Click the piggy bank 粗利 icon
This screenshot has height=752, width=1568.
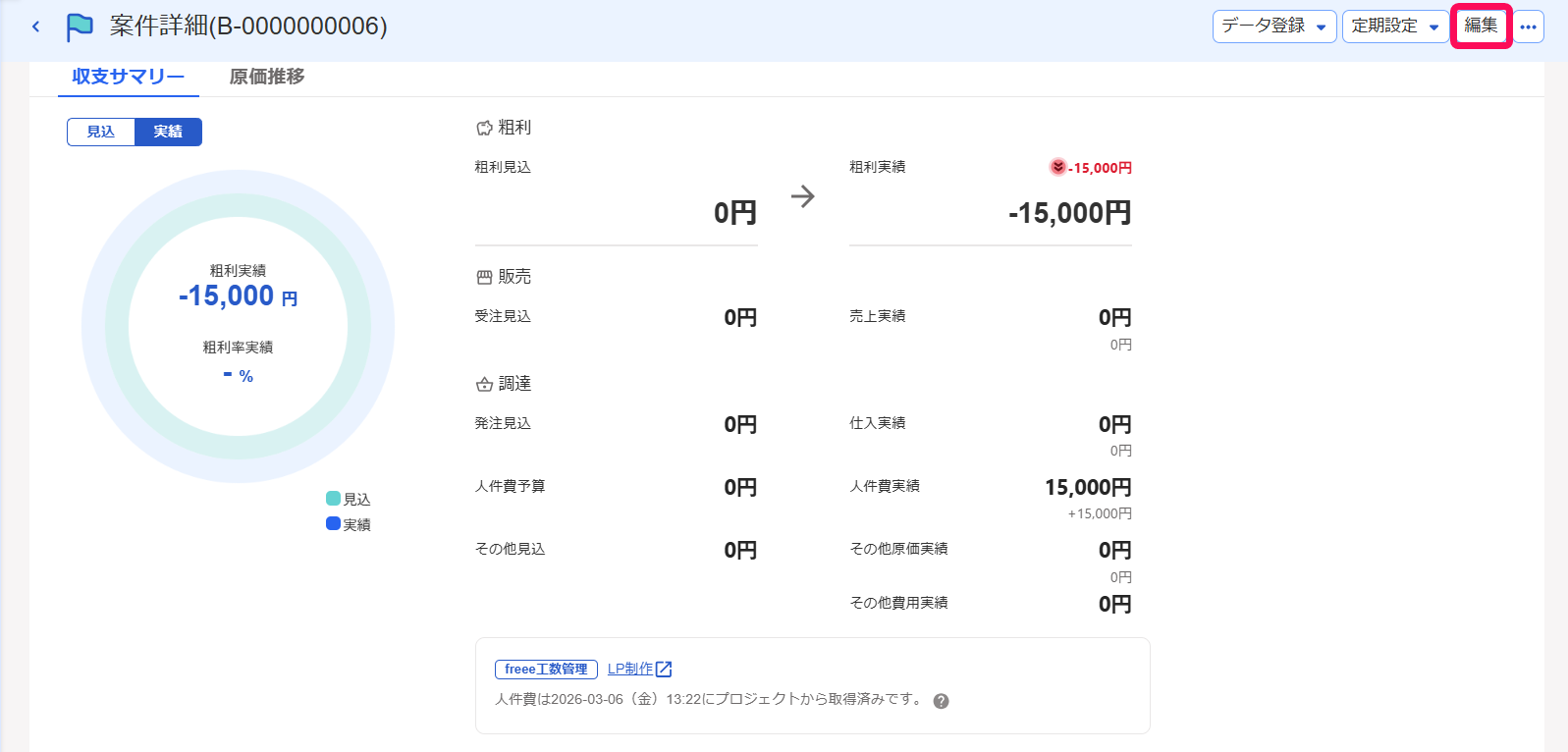(484, 128)
